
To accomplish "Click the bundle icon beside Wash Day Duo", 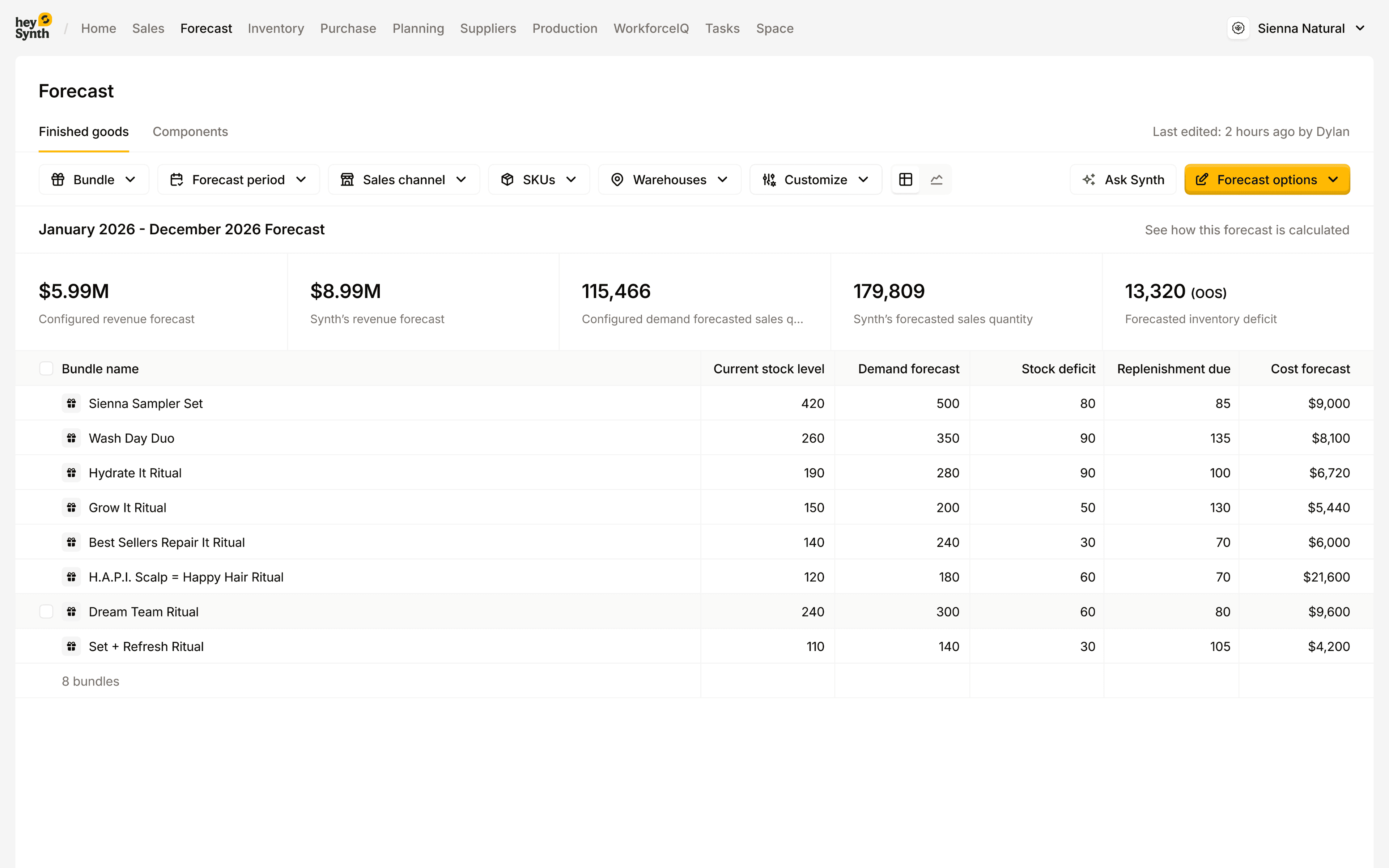I will point(71,438).
